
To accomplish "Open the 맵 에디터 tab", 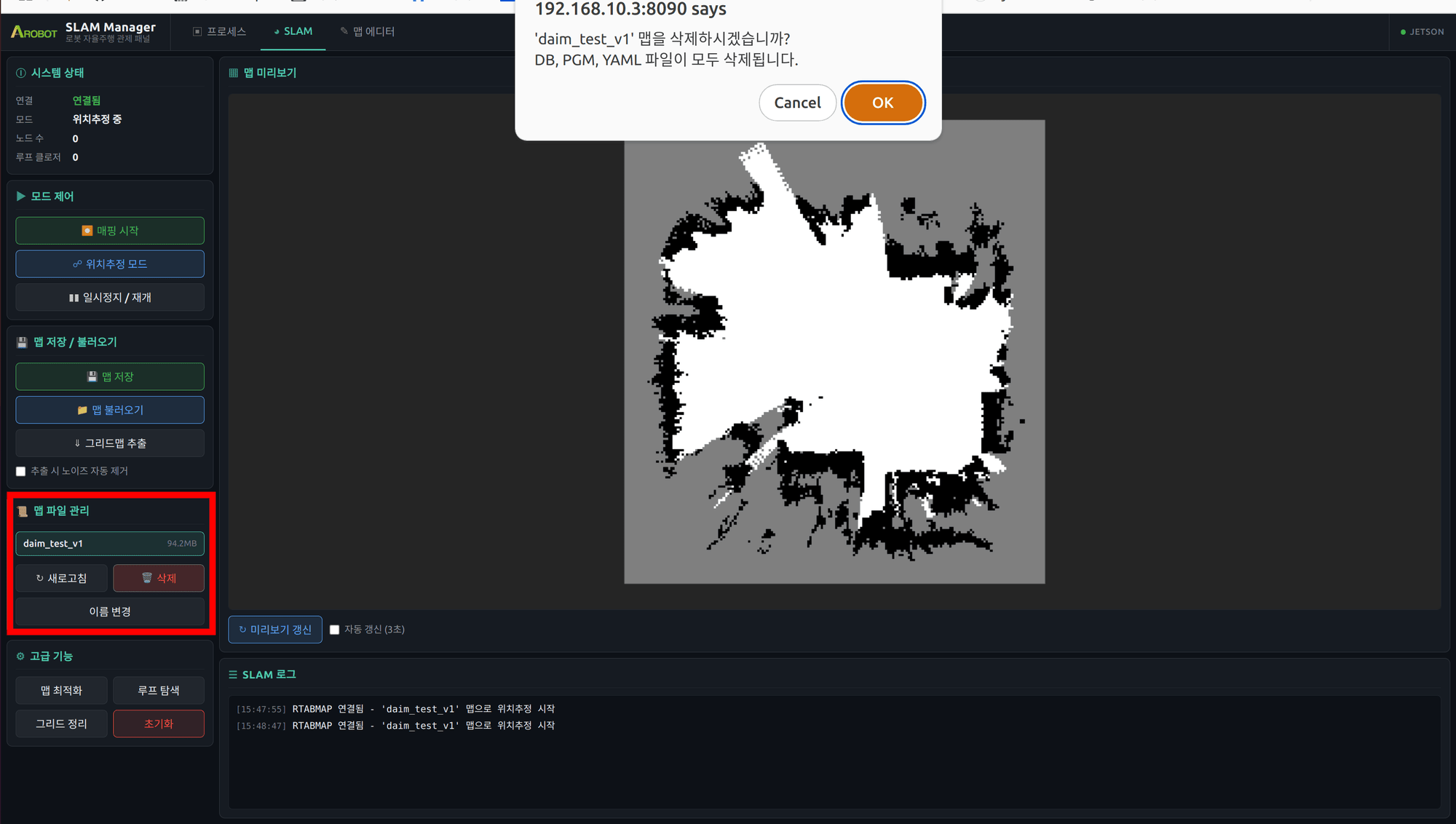I will coord(367,31).
